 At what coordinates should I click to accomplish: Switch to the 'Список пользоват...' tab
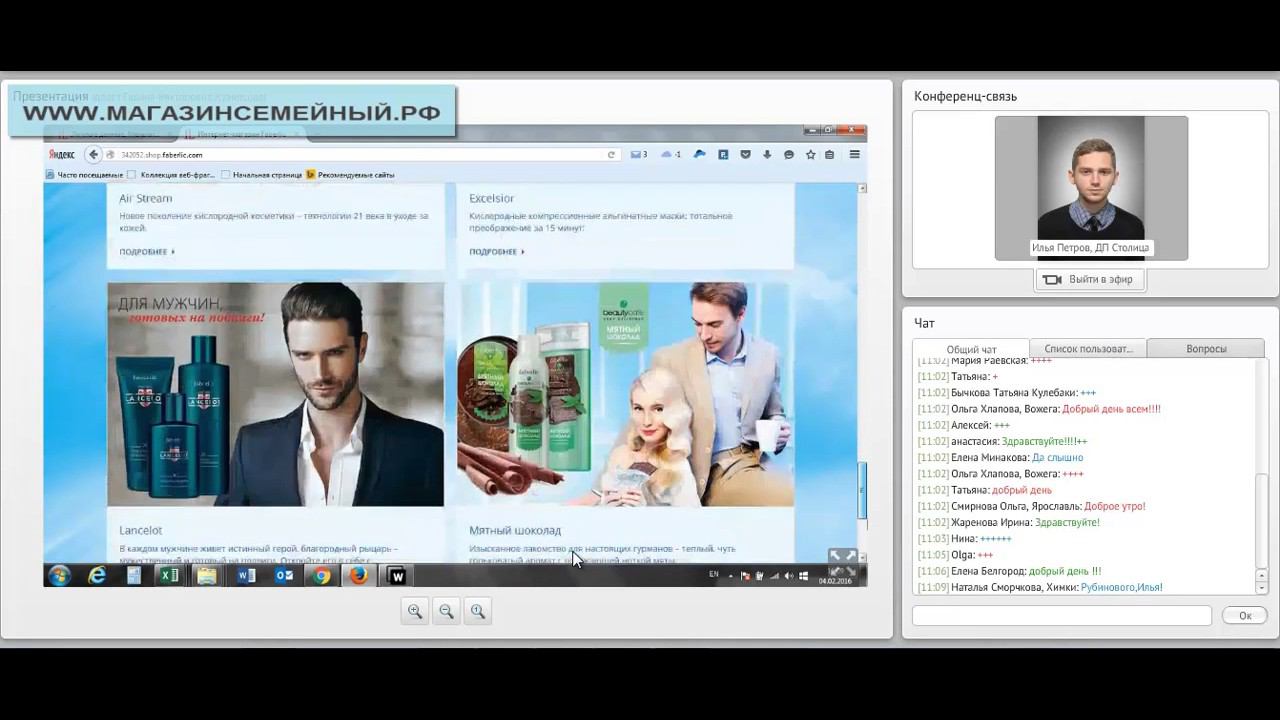(1088, 349)
